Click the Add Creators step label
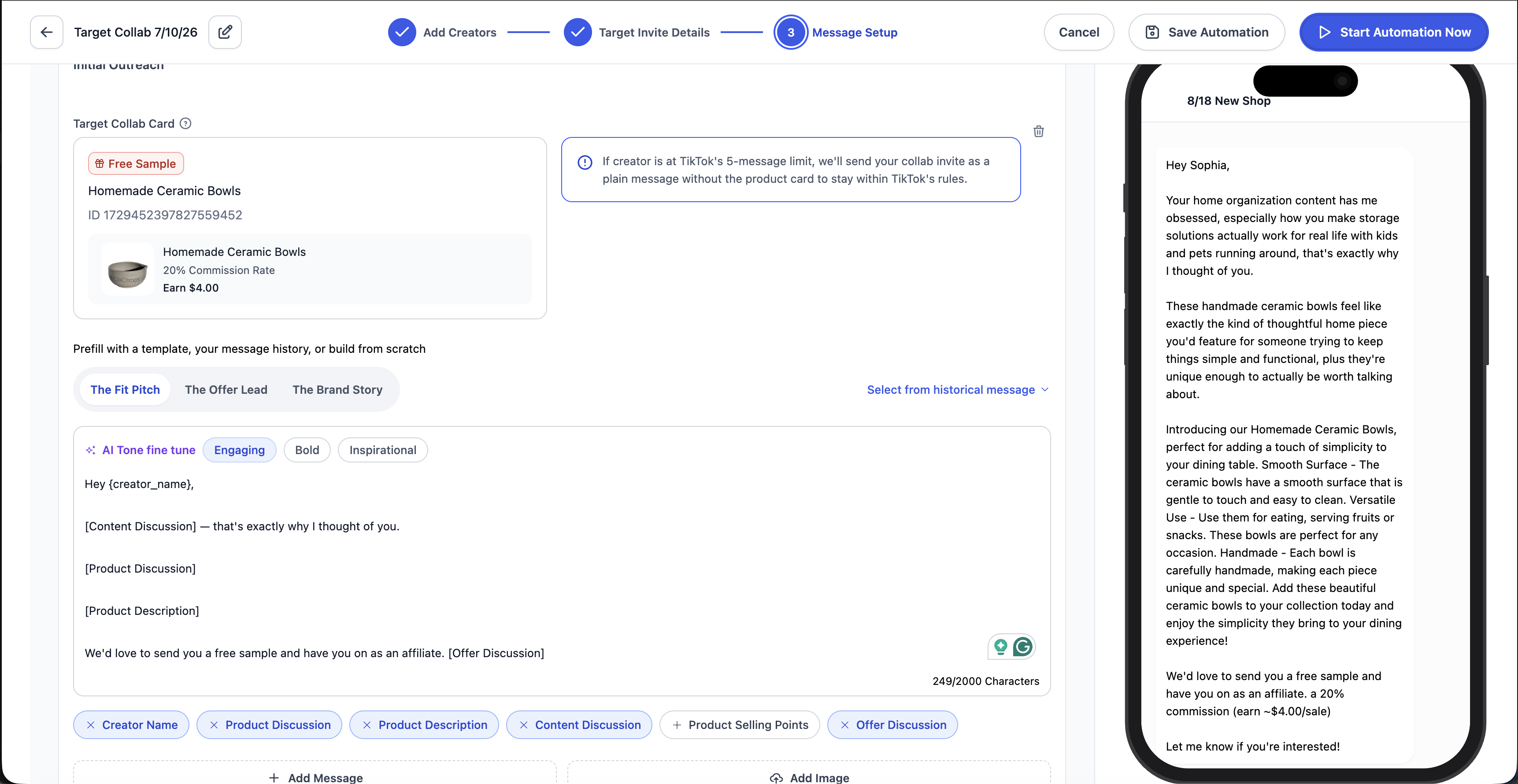Image resolution: width=1518 pixels, height=784 pixels. point(459,33)
